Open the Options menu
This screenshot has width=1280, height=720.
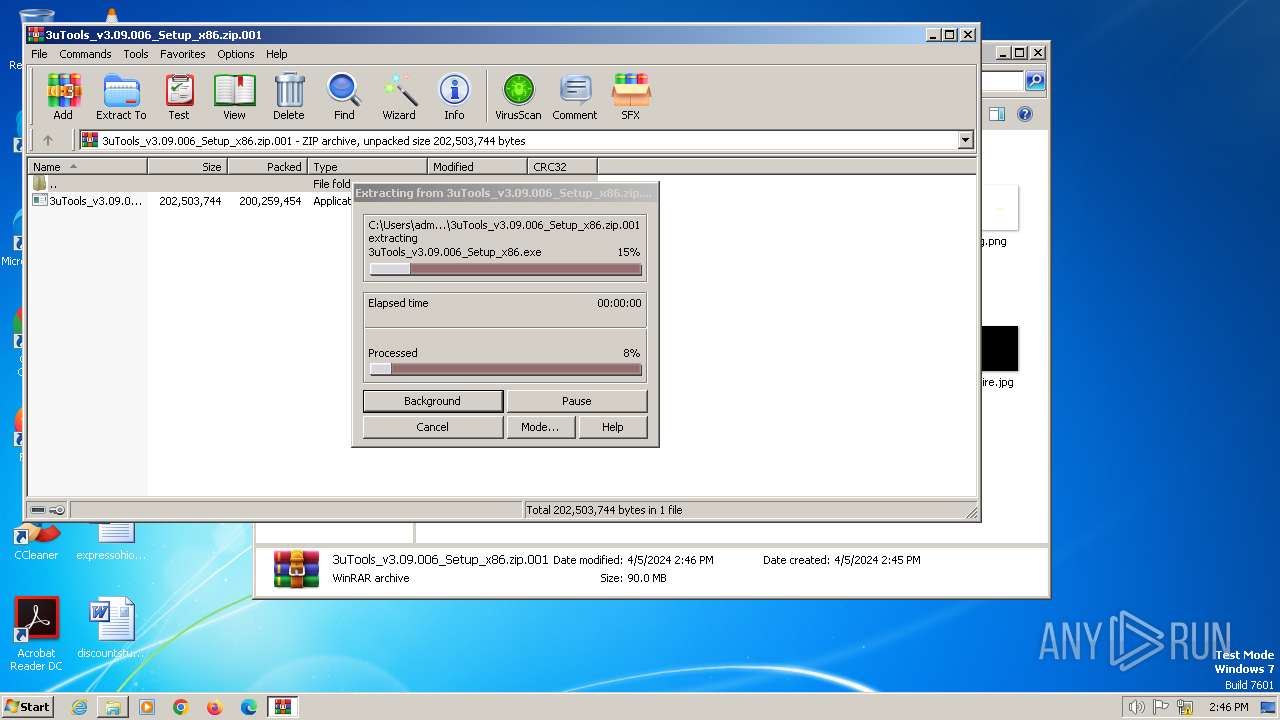coord(236,54)
